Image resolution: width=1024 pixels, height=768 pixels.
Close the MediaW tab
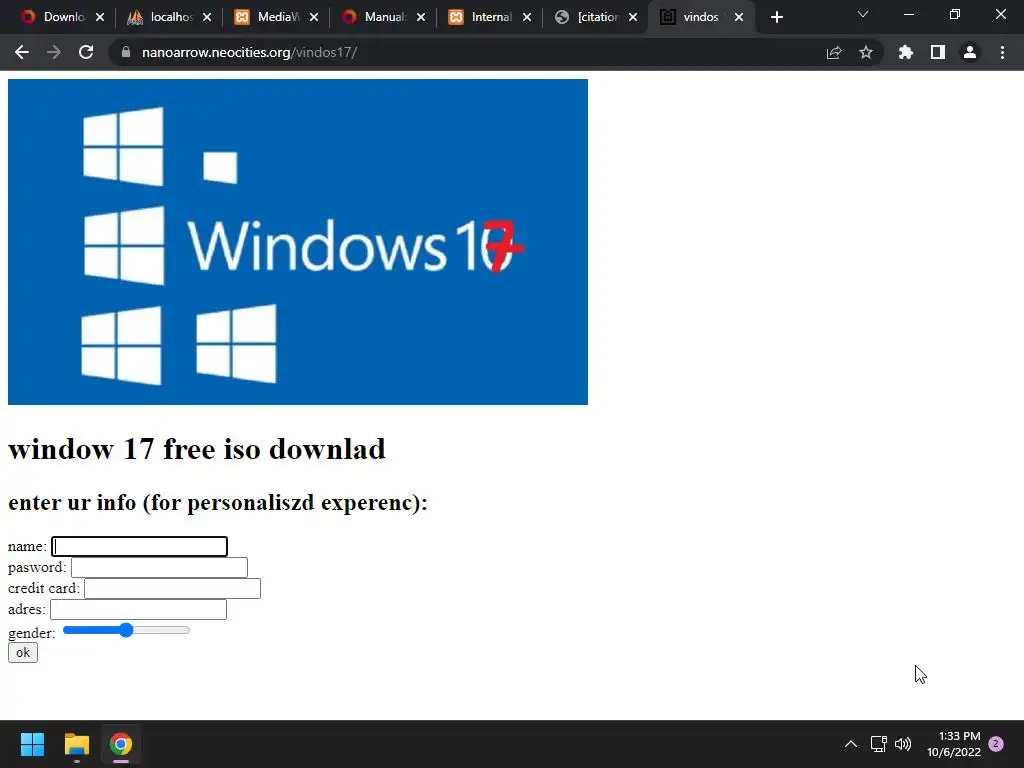pos(314,17)
